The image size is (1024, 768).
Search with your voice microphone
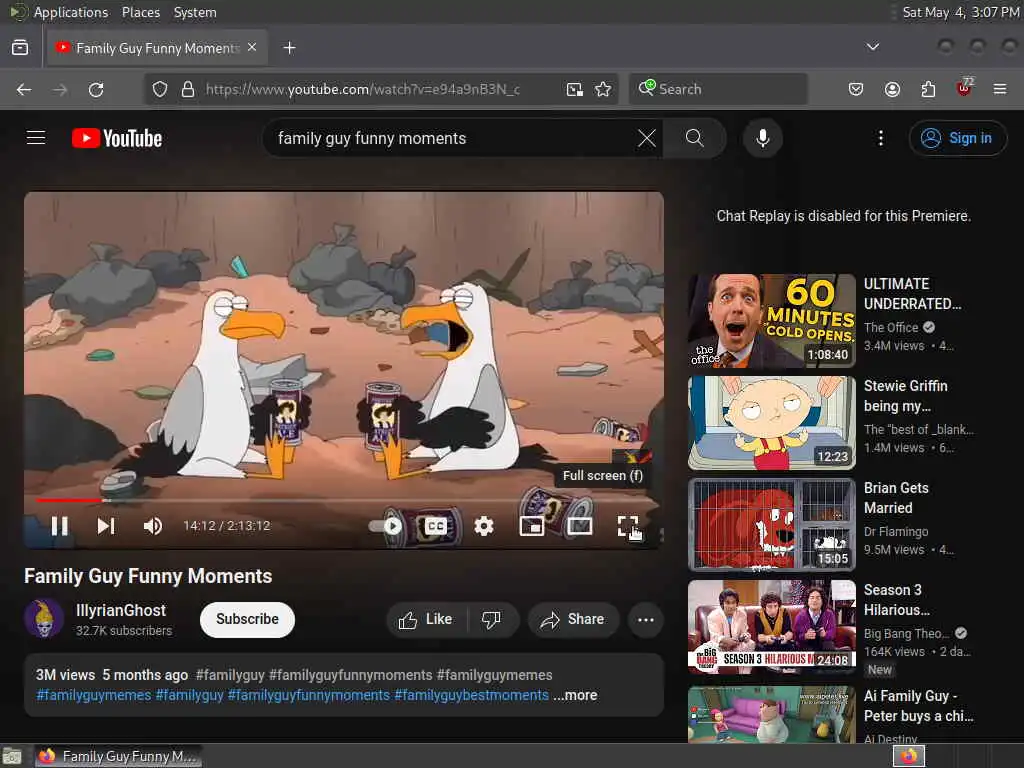pyautogui.click(x=763, y=138)
